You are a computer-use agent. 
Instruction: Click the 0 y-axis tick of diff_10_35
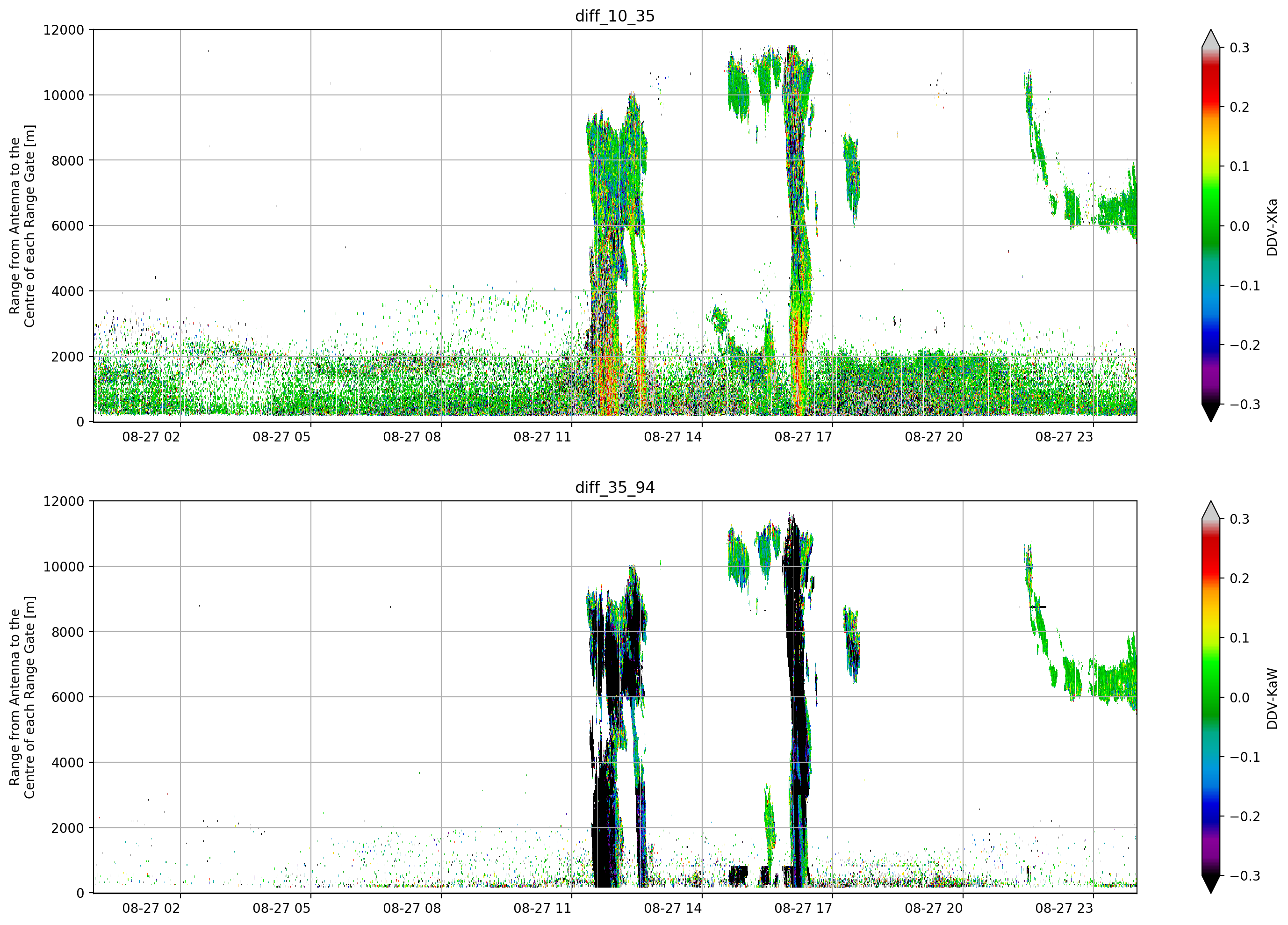pos(80,422)
